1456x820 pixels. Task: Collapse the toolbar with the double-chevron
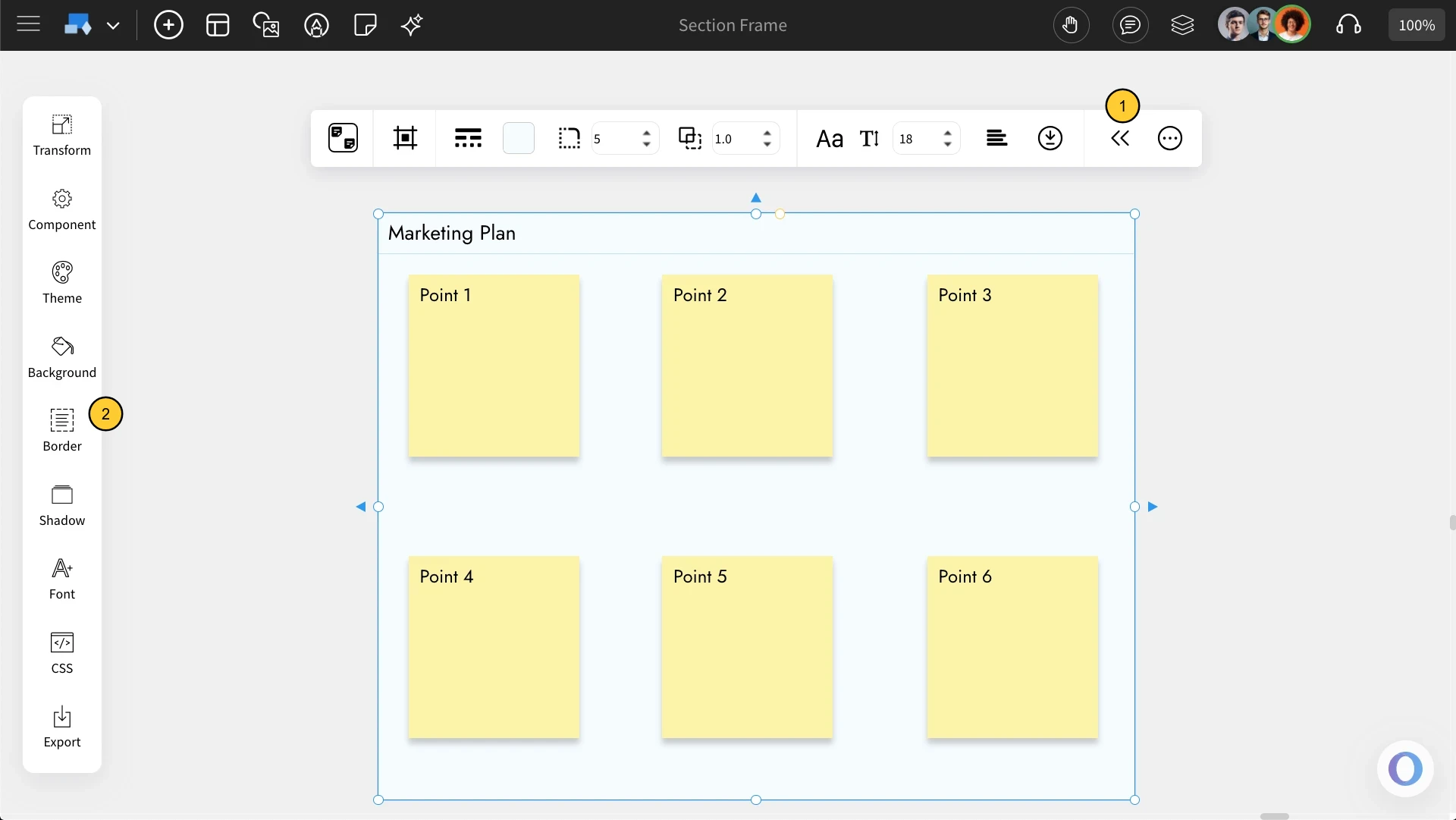(x=1121, y=138)
